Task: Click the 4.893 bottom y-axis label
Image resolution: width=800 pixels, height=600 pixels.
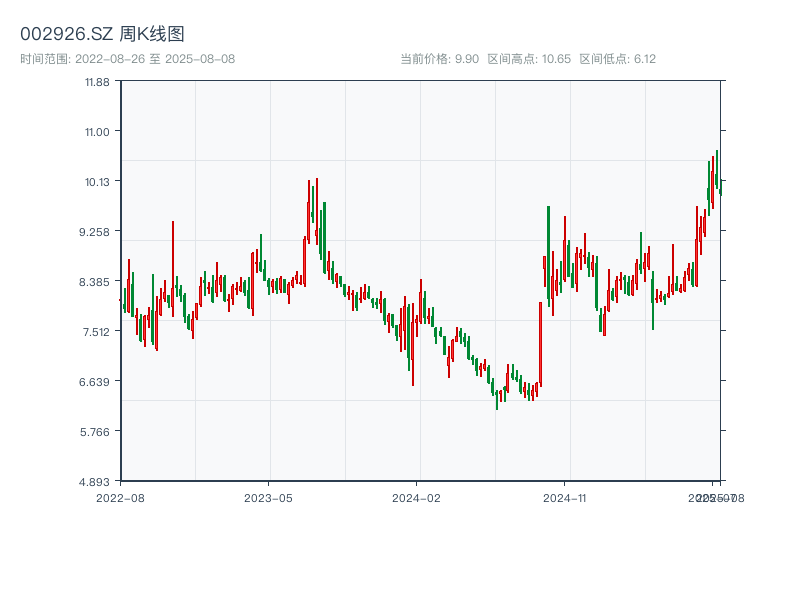Action: [x=96, y=481]
